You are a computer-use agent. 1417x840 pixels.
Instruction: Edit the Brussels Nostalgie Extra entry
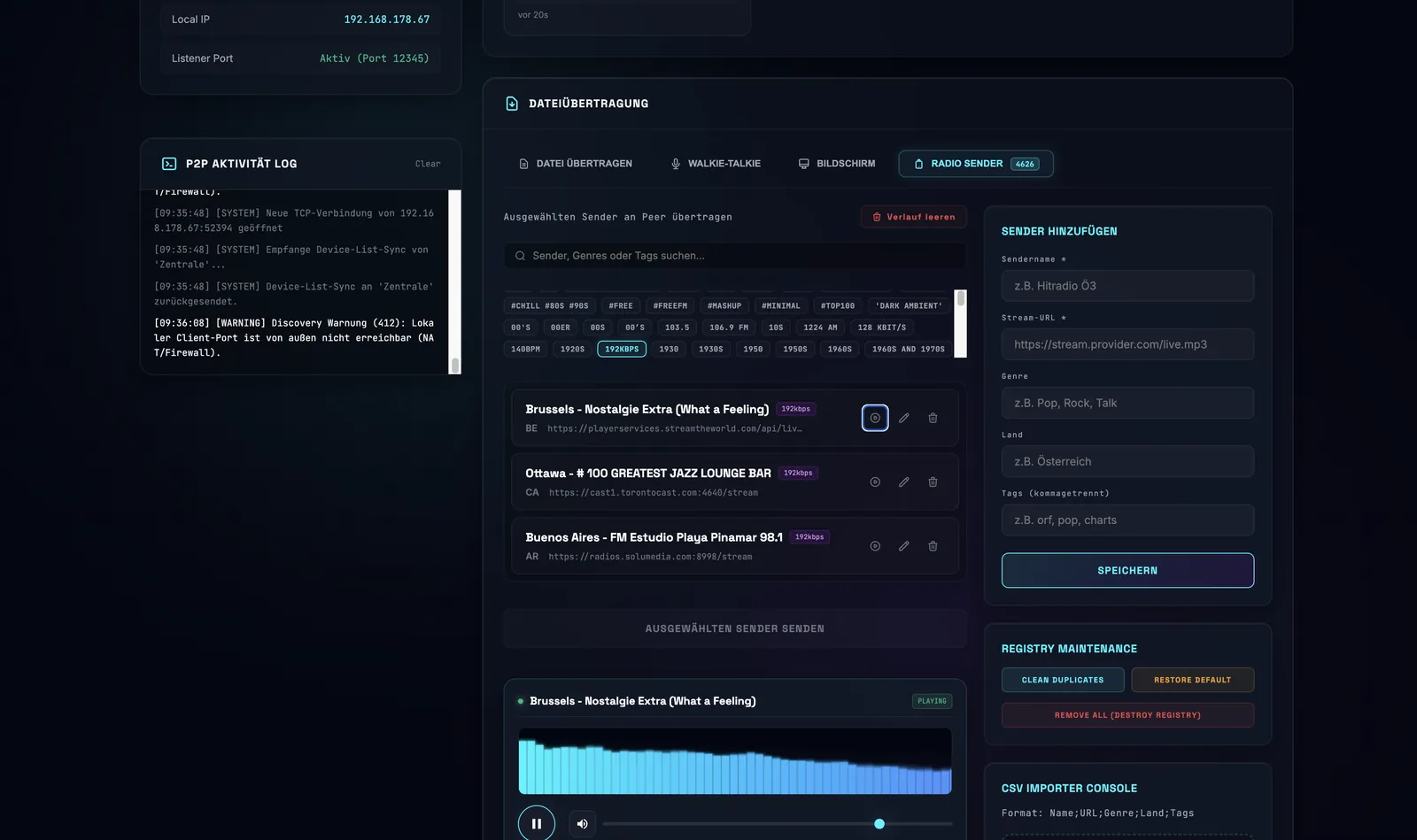(x=903, y=418)
